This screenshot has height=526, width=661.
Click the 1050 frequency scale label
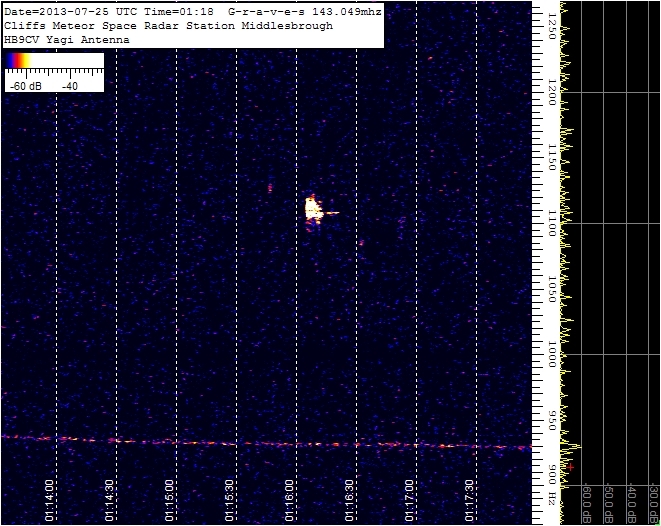tap(552, 289)
